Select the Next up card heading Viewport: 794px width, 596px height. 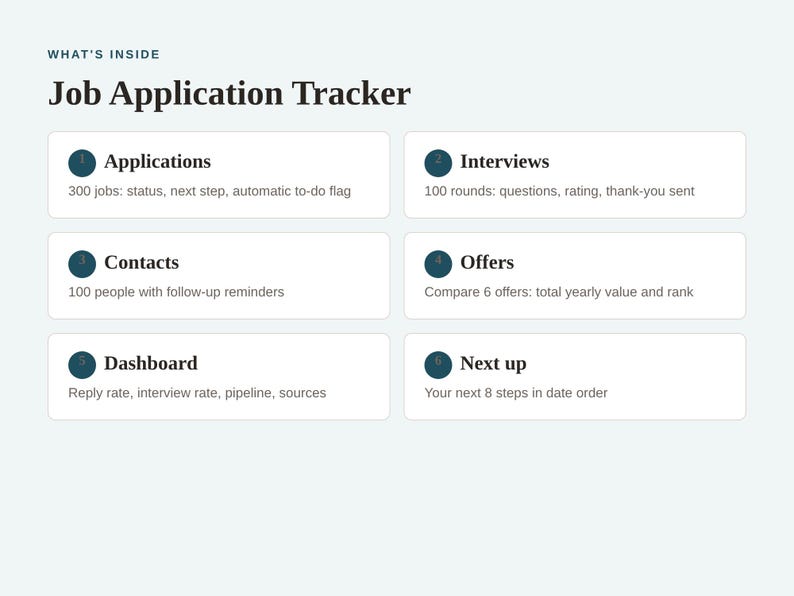pos(493,364)
